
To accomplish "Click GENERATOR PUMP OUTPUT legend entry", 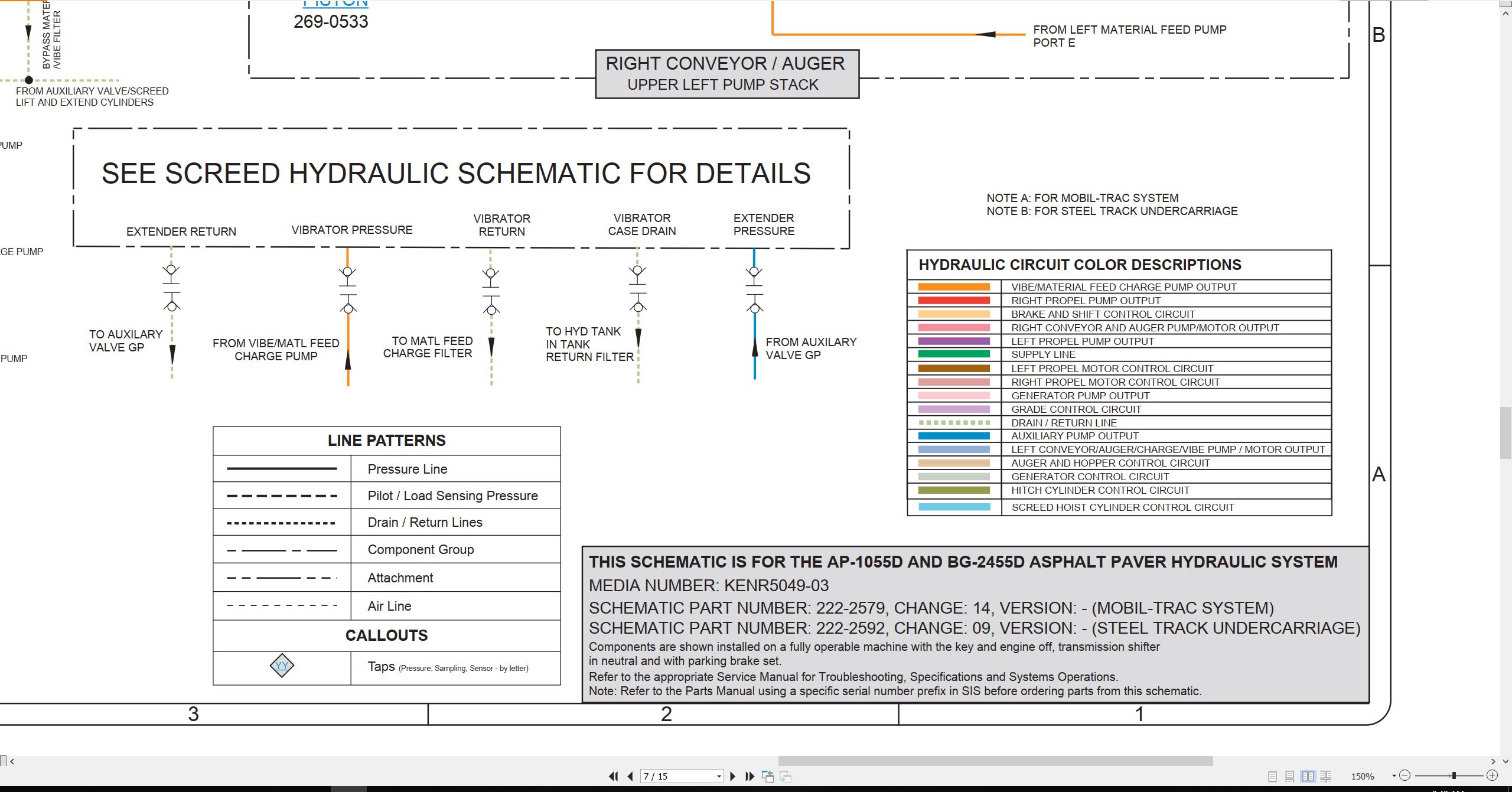I will pos(1080,396).
